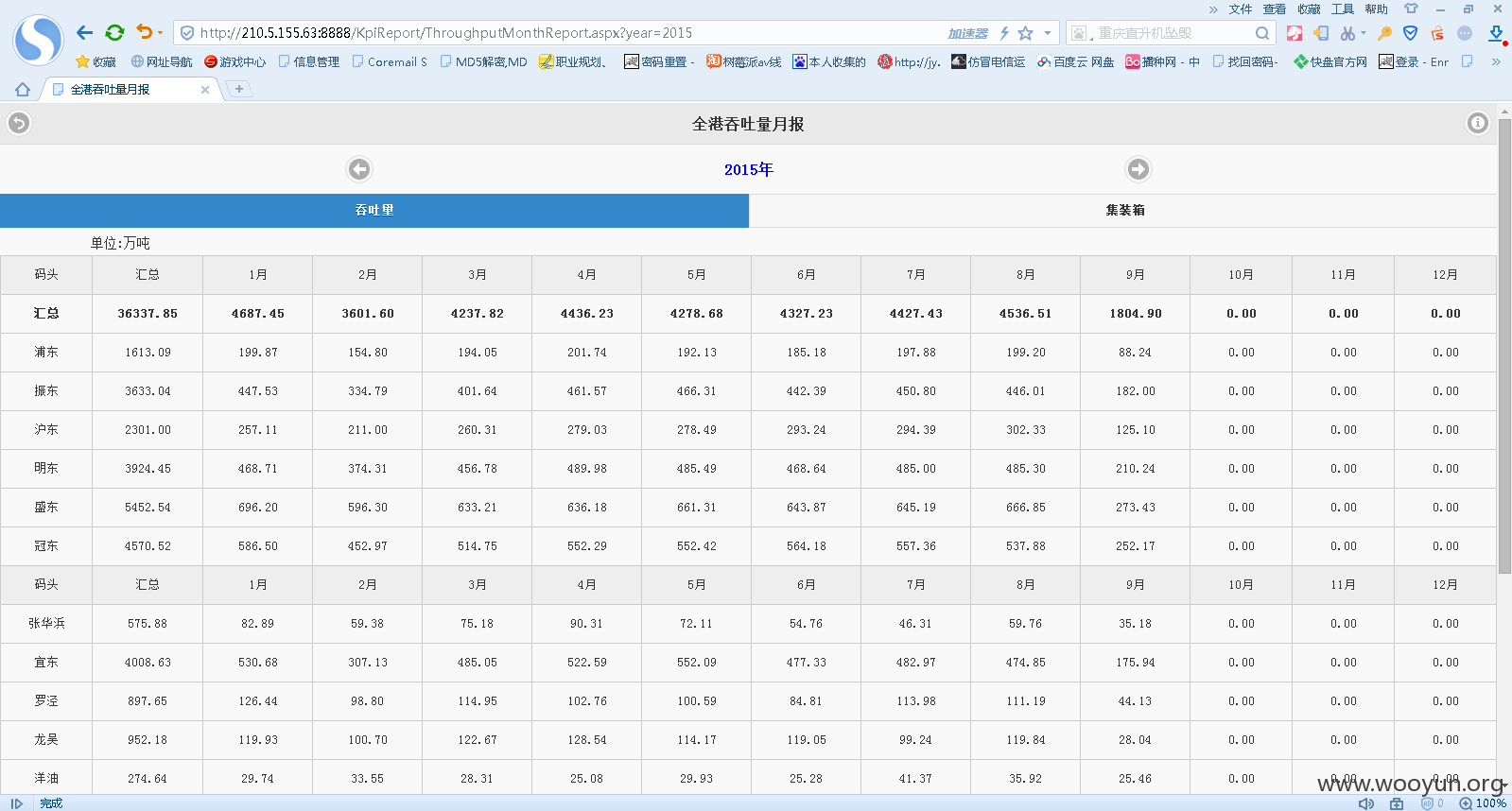Expand the address bar dropdown arrow
Screen dimensions: 1512x811
(x=1048, y=33)
